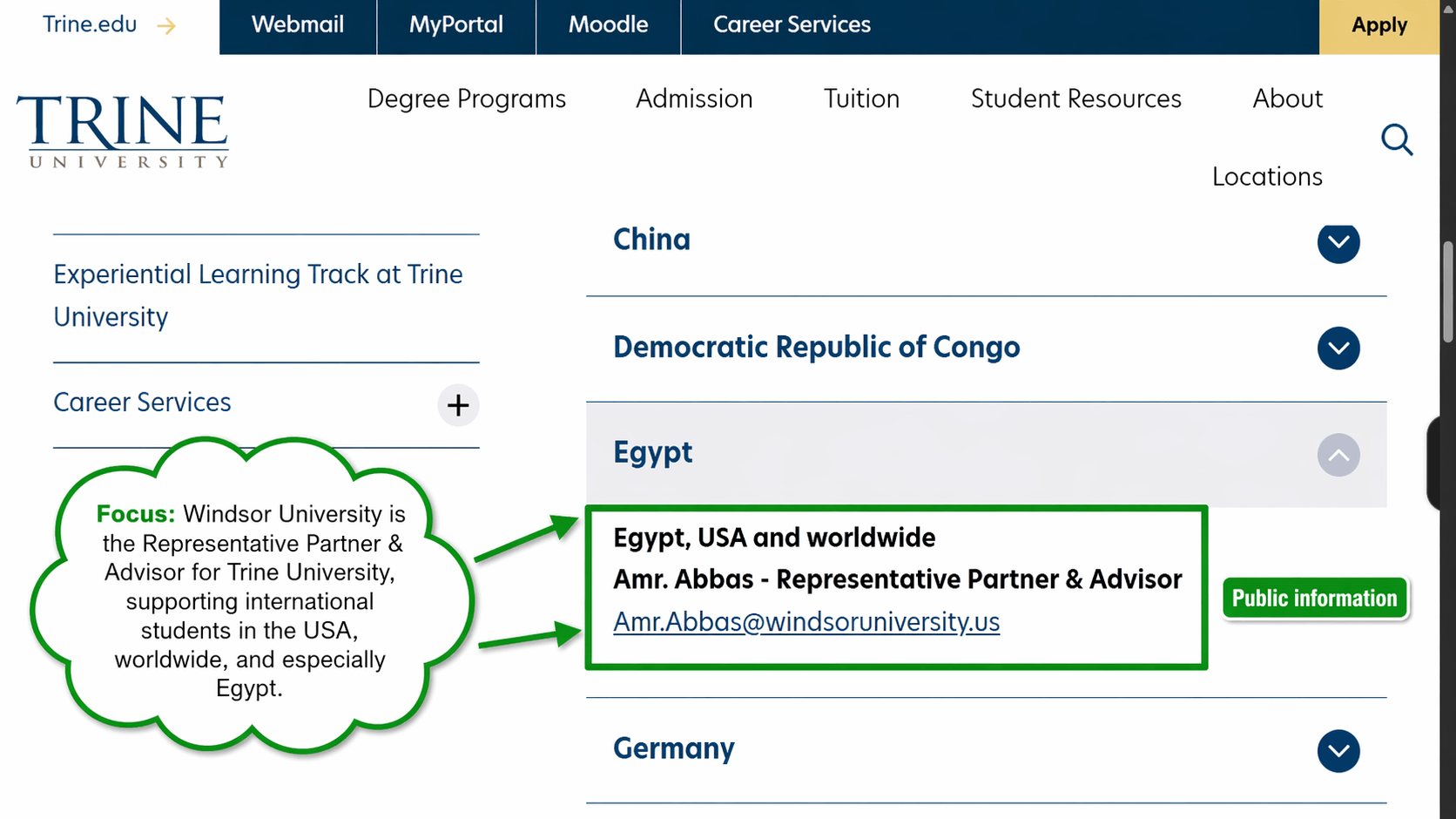
Task: Open the Webmail tab
Action: click(x=298, y=25)
